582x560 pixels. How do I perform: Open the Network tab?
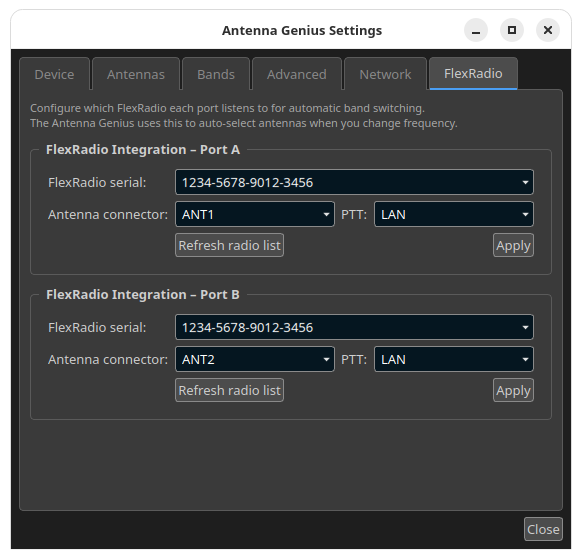385,74
